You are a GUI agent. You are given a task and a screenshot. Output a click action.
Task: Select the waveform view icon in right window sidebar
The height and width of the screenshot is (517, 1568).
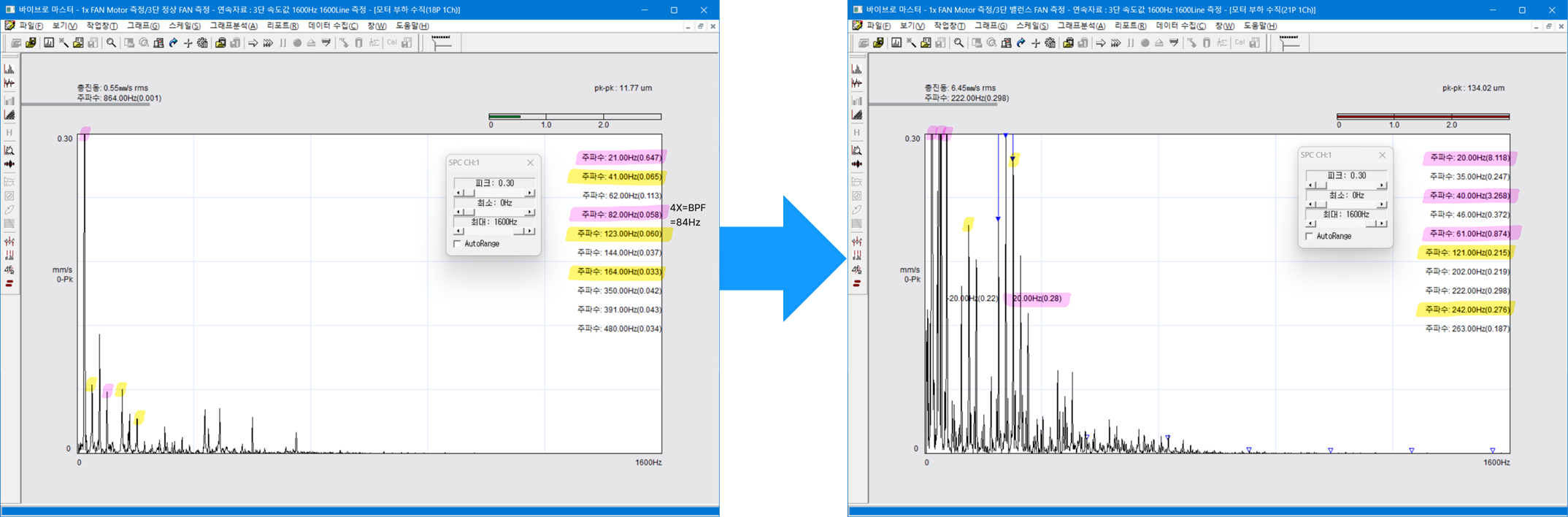(857, 84)
